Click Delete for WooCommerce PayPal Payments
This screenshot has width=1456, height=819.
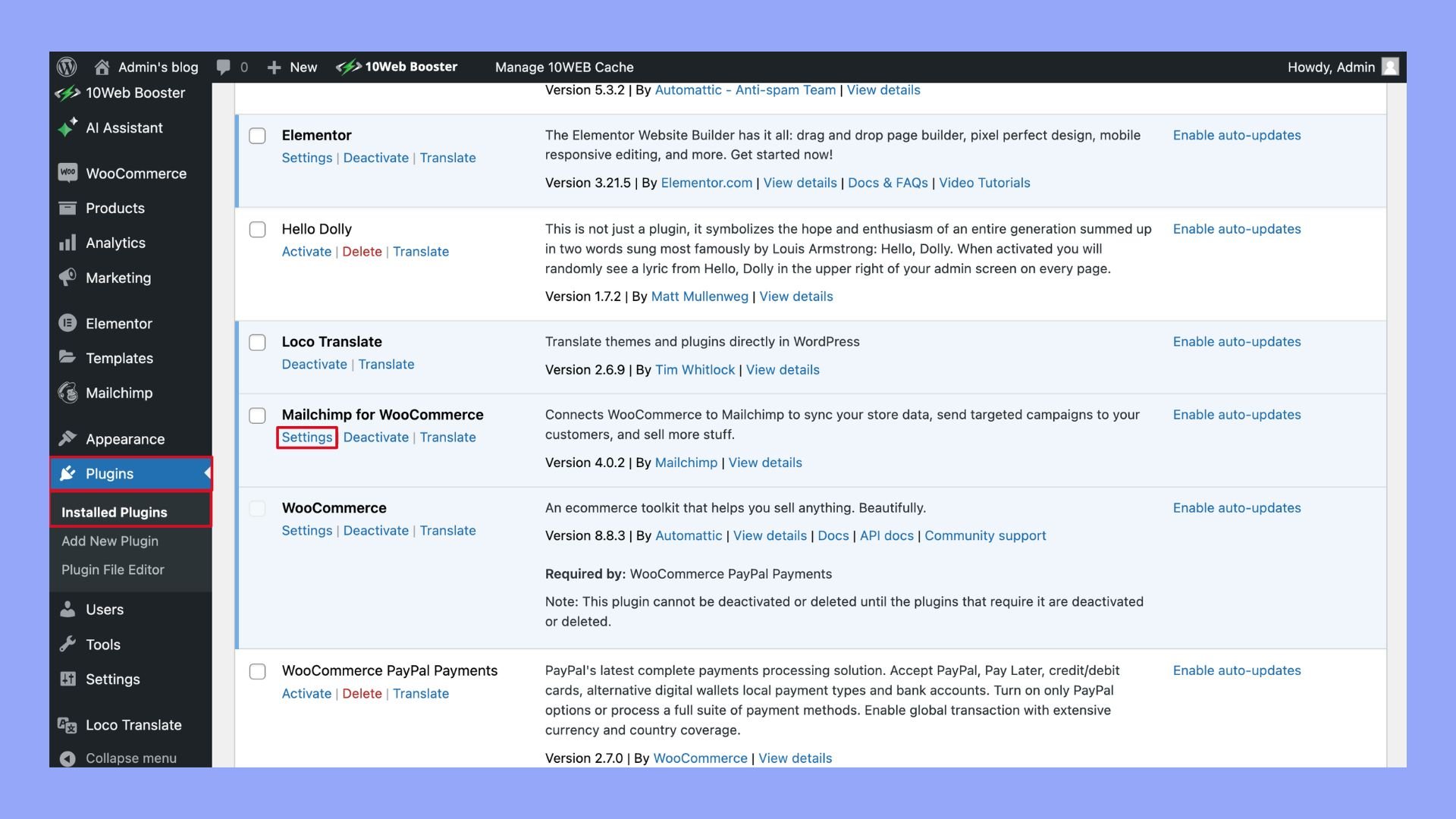click(x=362, y=693)
